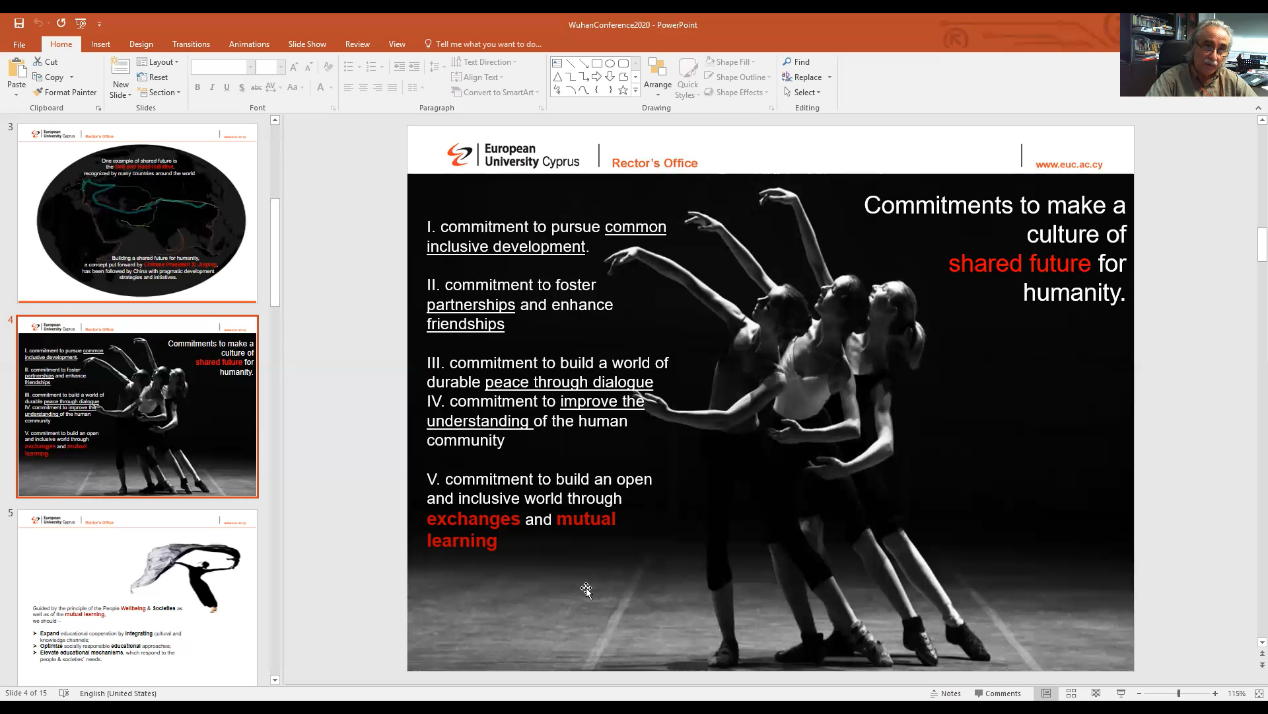Click the Reset slide button
Image resolution: width=1268 pixels, height=714 pixels.
153,77
